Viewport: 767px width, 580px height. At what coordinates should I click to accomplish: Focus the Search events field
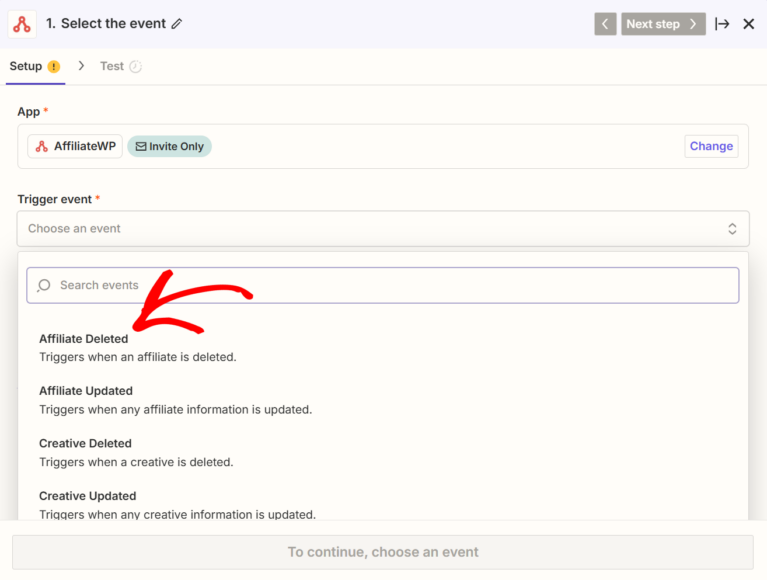coord(383,285)
